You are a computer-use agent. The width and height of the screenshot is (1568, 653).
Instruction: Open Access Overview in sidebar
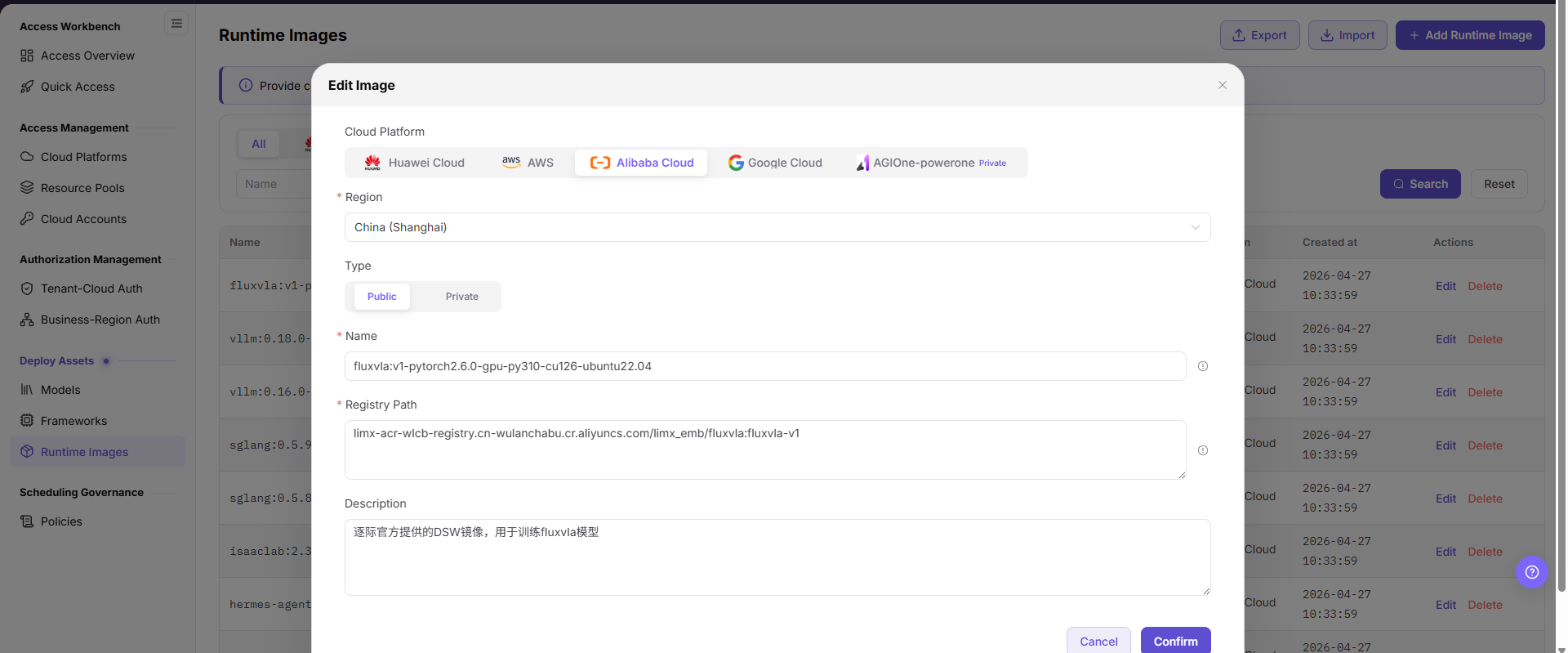tap(87, 56)
